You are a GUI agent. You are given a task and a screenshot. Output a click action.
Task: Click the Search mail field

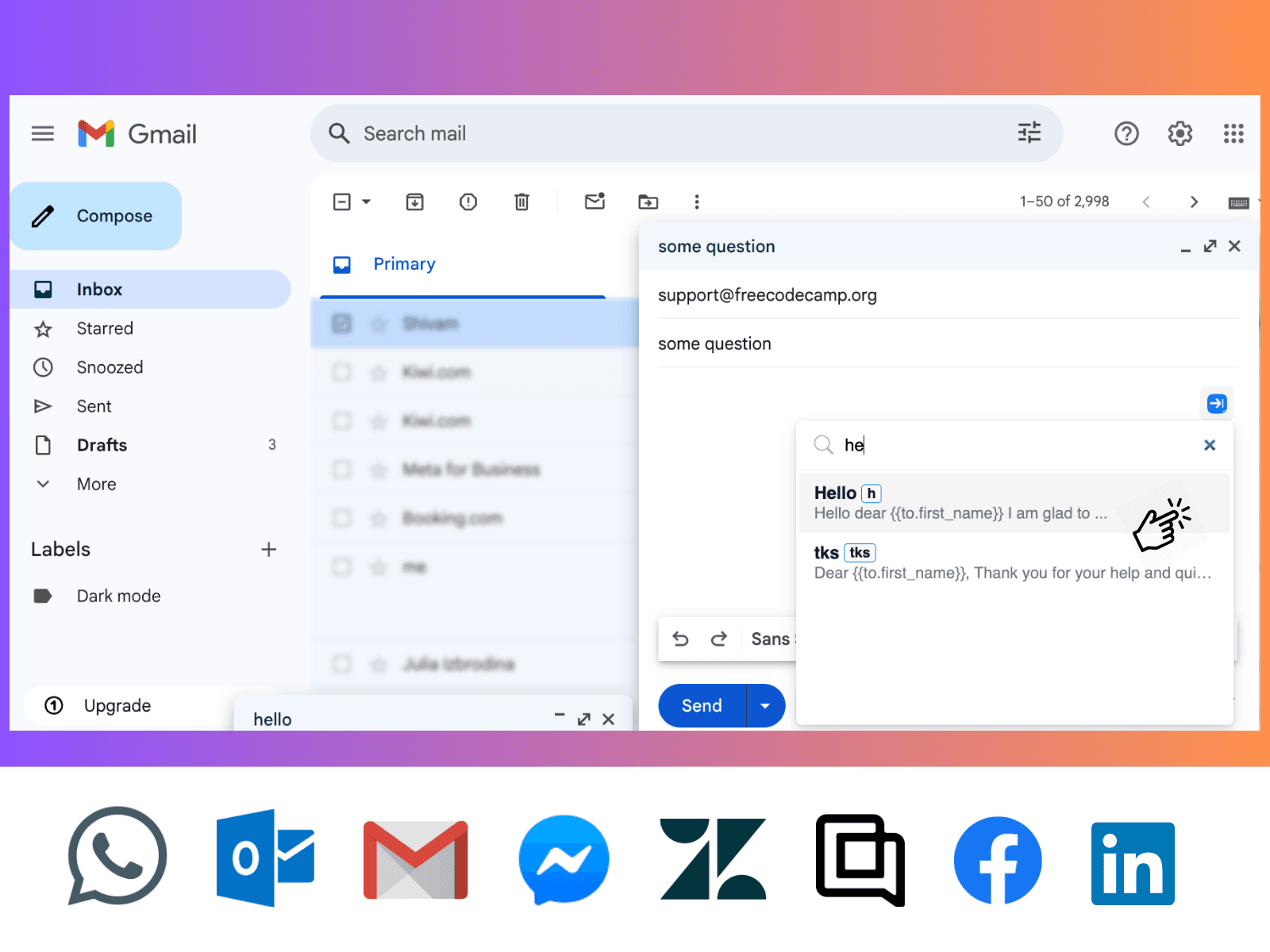point(687,133)
